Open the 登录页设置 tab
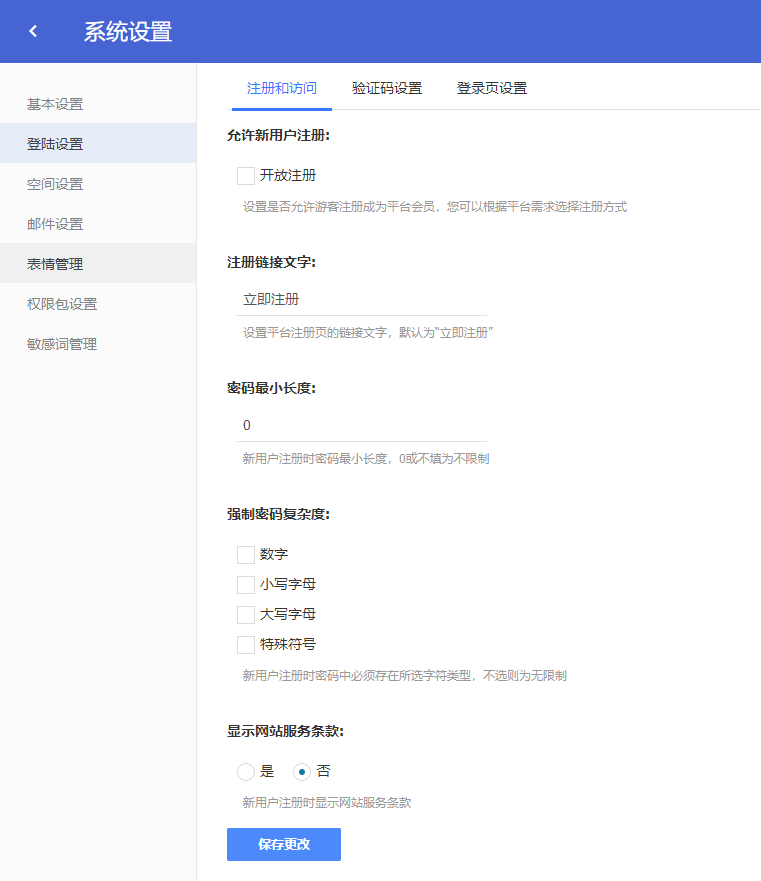Viewport: 761px width, 881px height. [492, 88]
